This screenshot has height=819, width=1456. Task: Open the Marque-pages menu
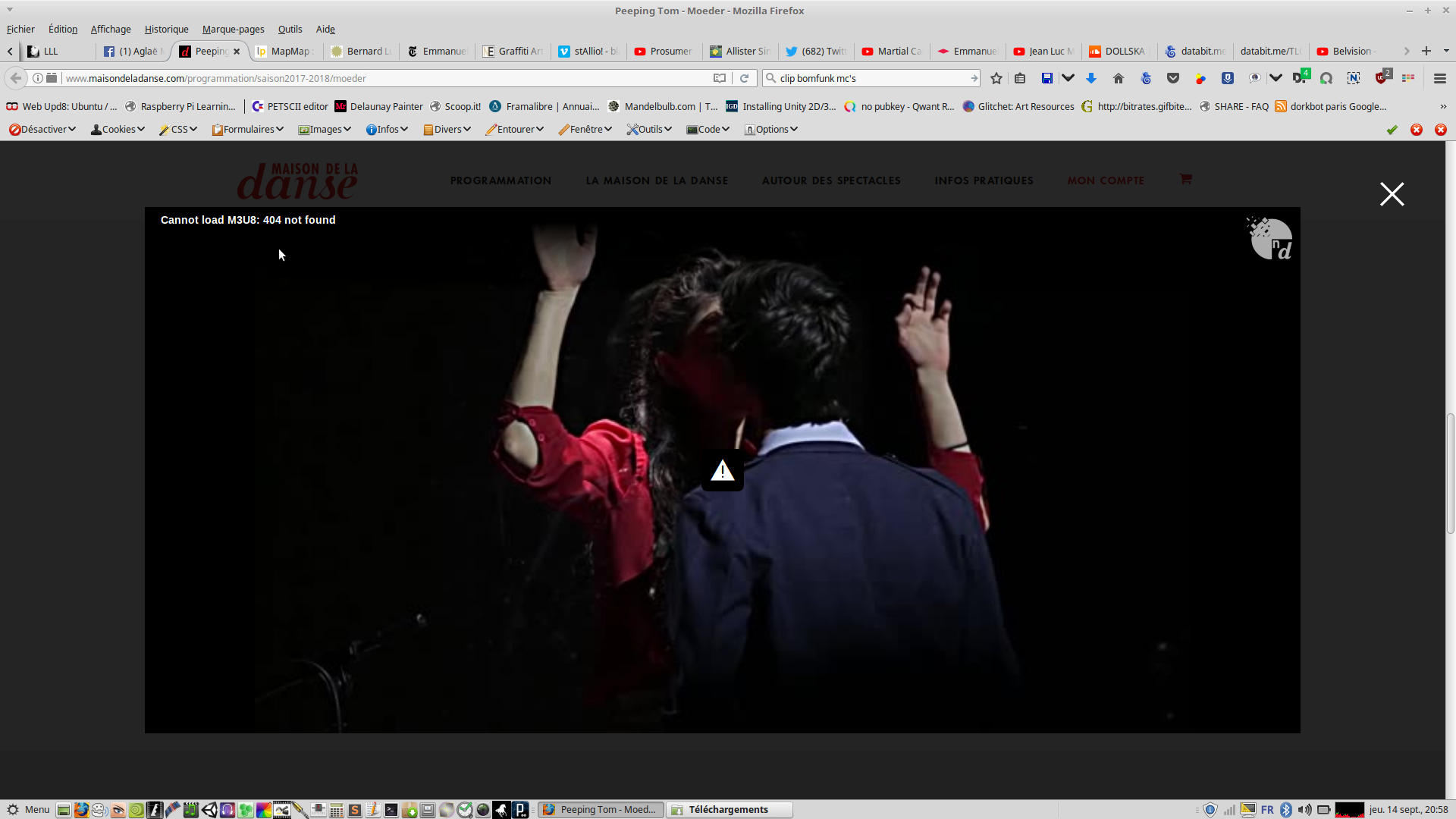[233, 30]
